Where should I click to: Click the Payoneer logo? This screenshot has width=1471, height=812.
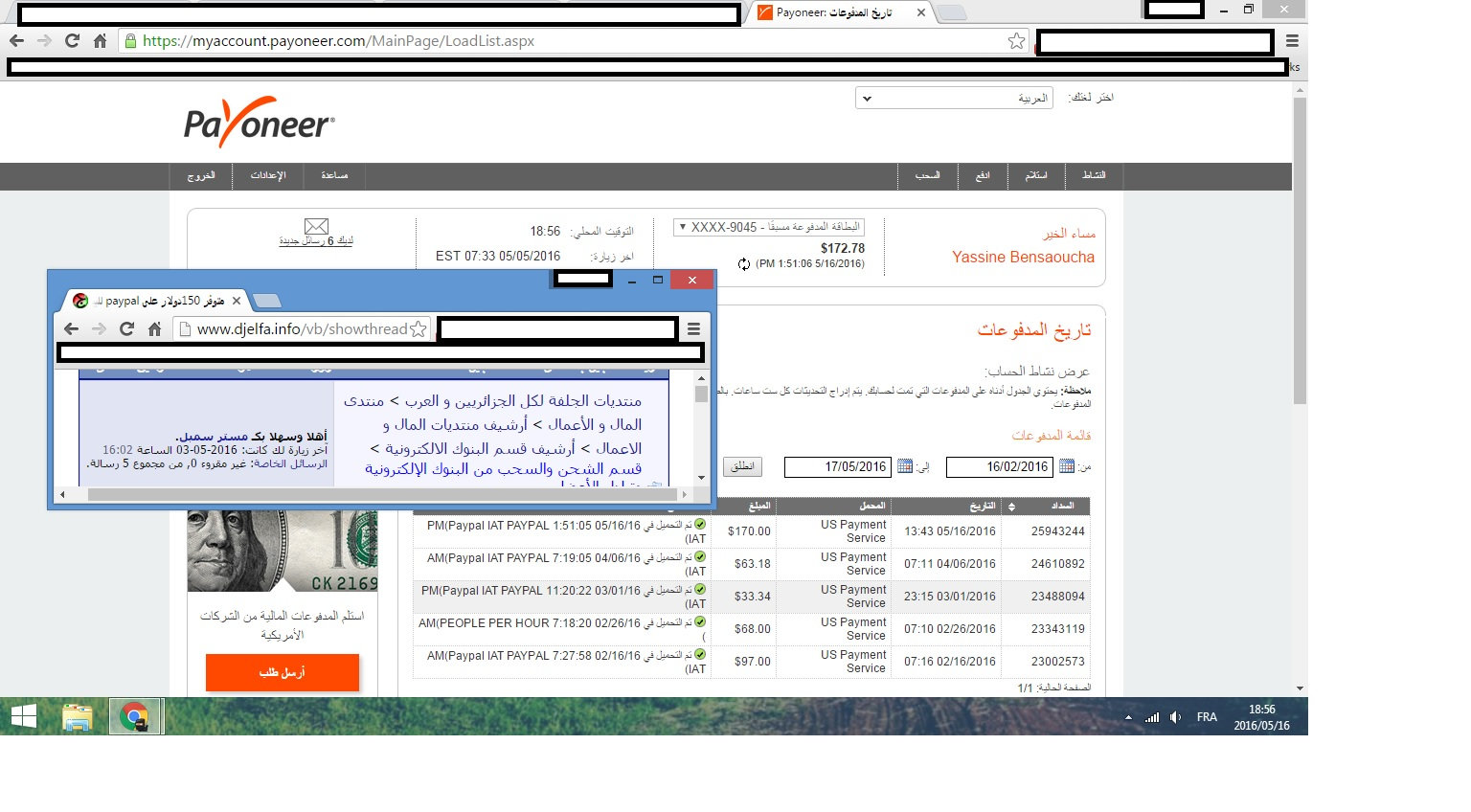pos(260,122)
